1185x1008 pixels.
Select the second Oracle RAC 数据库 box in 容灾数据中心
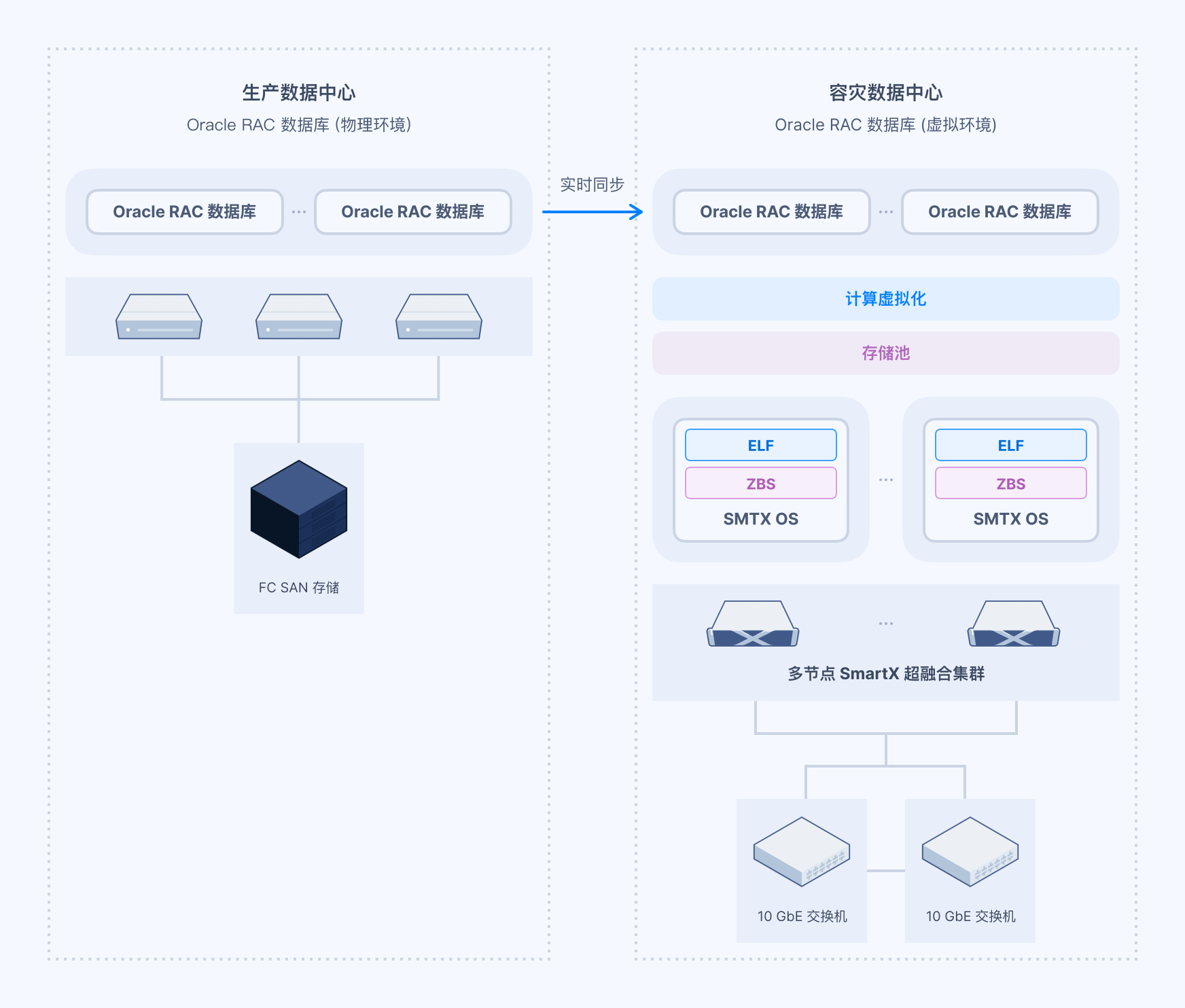pos(1000,212)
